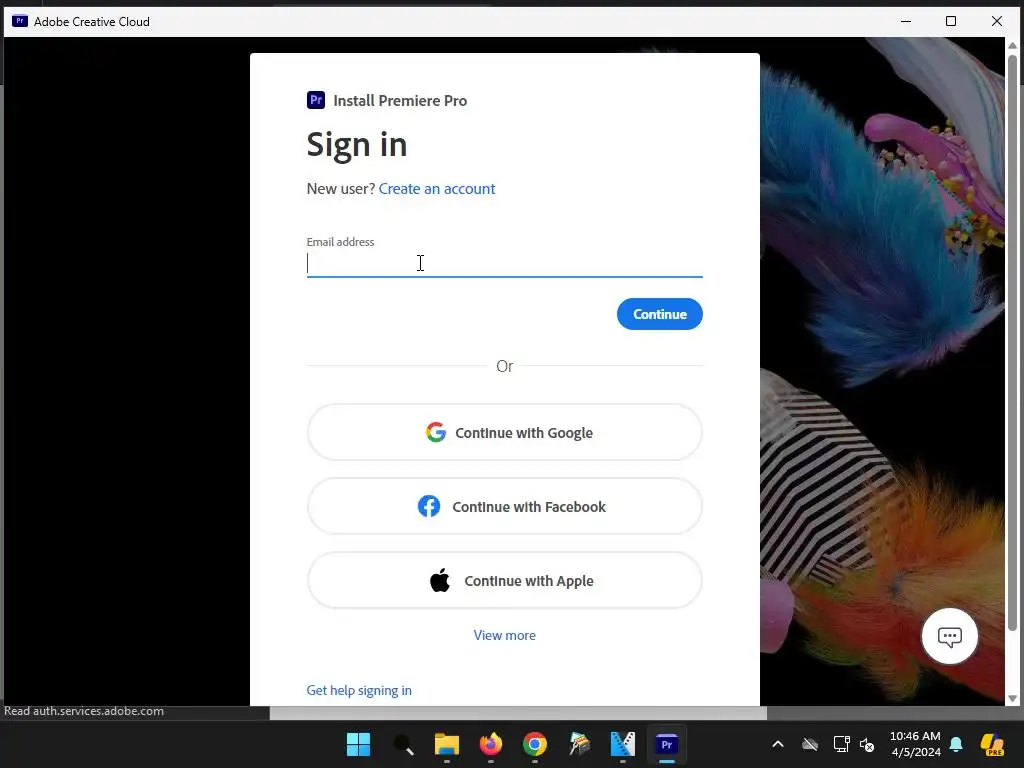Click the scrollbar up arrow
Viewport: 1024px width, 768px height.
(1012, 45)
